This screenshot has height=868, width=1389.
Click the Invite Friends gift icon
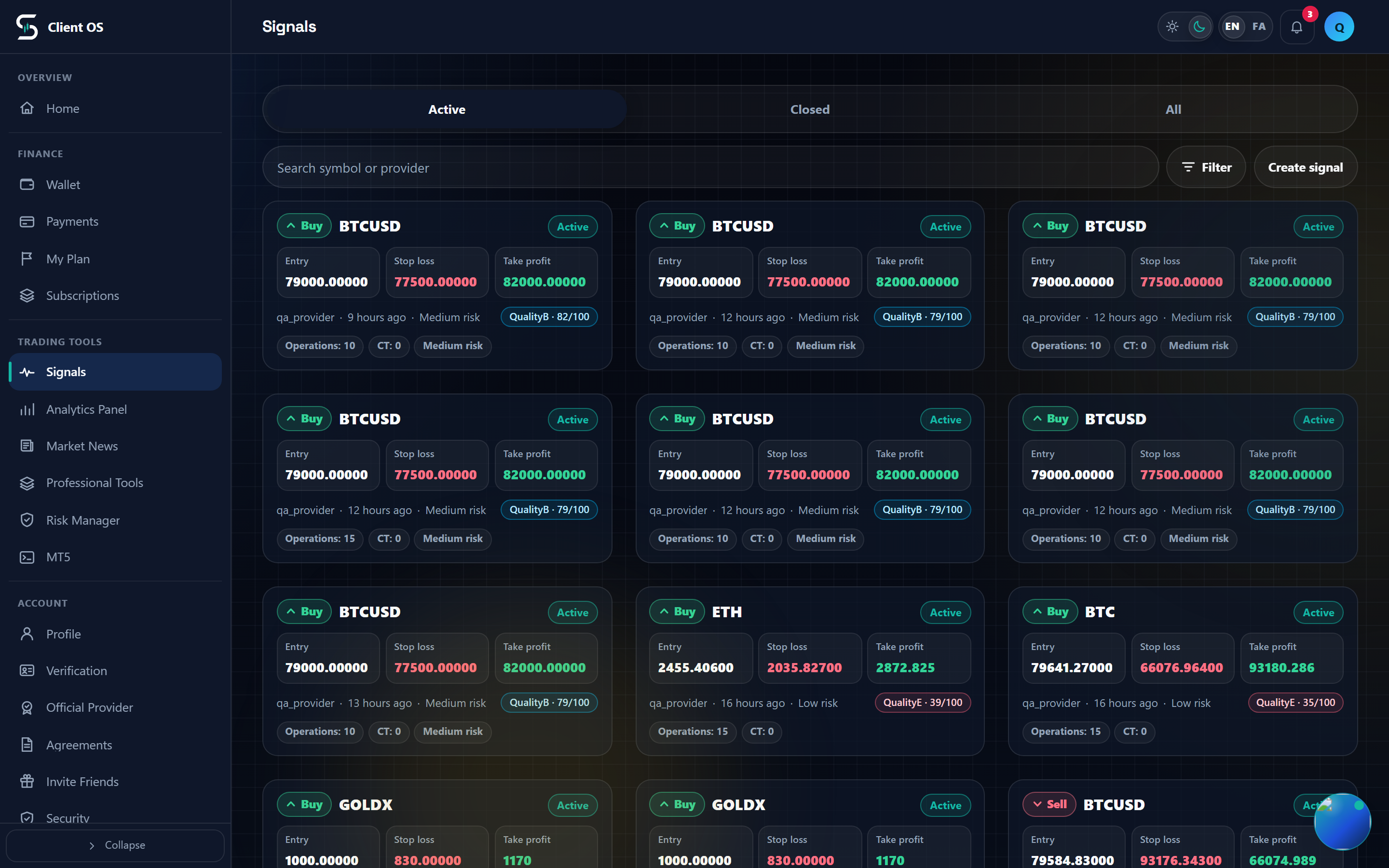(x=27, y=781)
